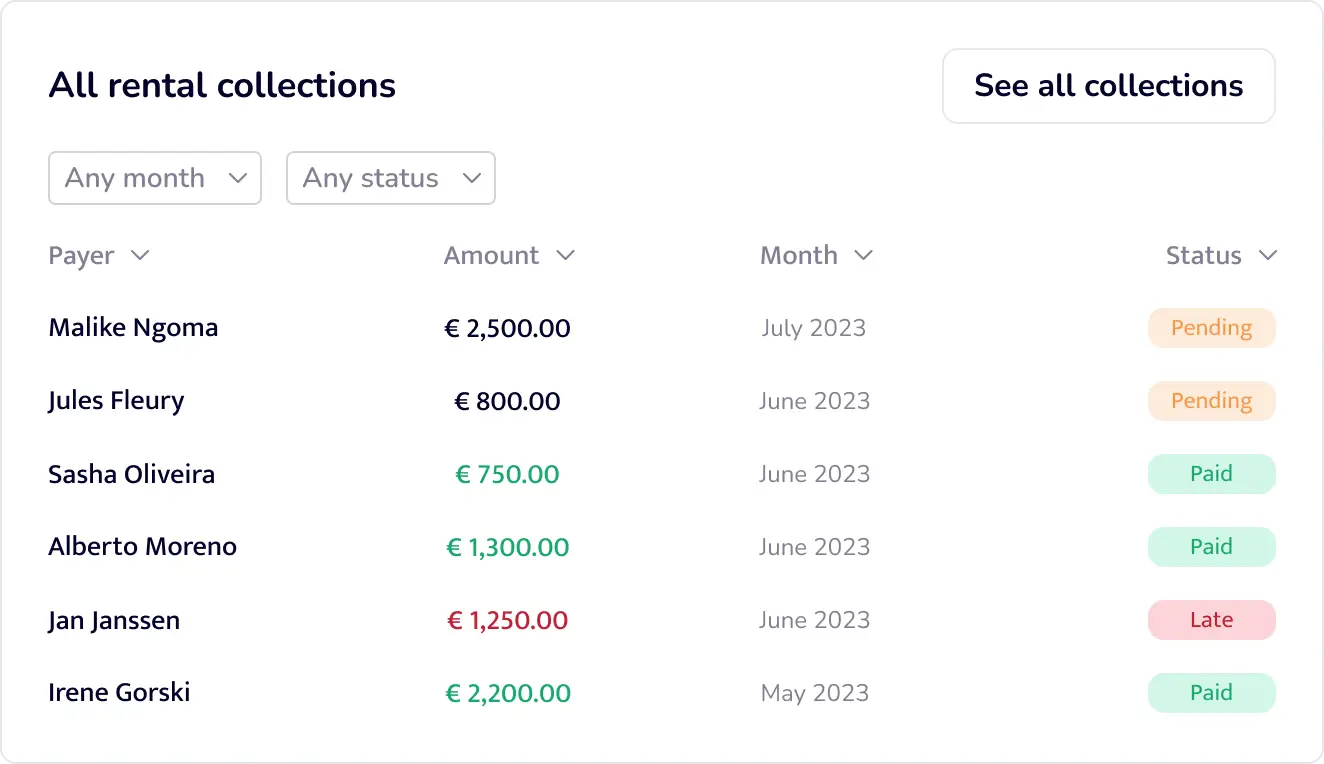Click the Late badge for Jan Janssen
Screen dimensions: 1324x764
pos(1211,620)
